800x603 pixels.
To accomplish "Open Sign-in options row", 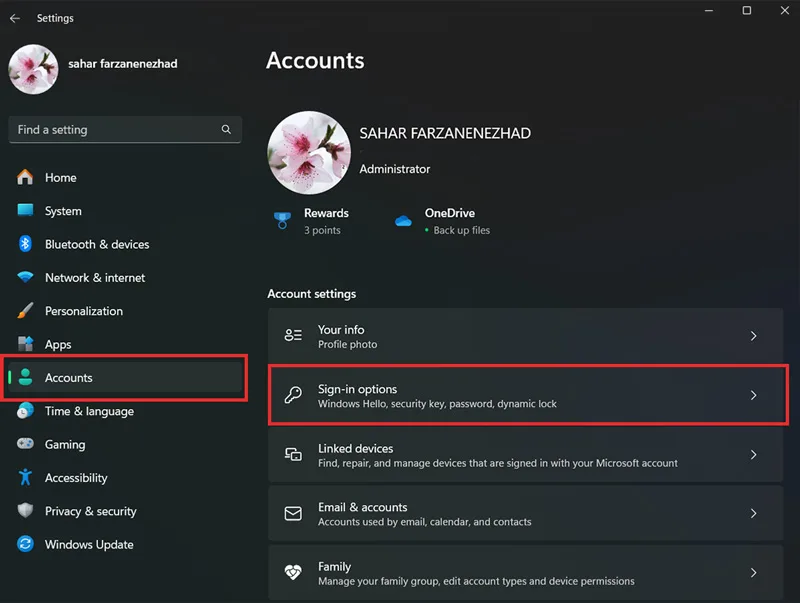I will (x=526, y=395).
